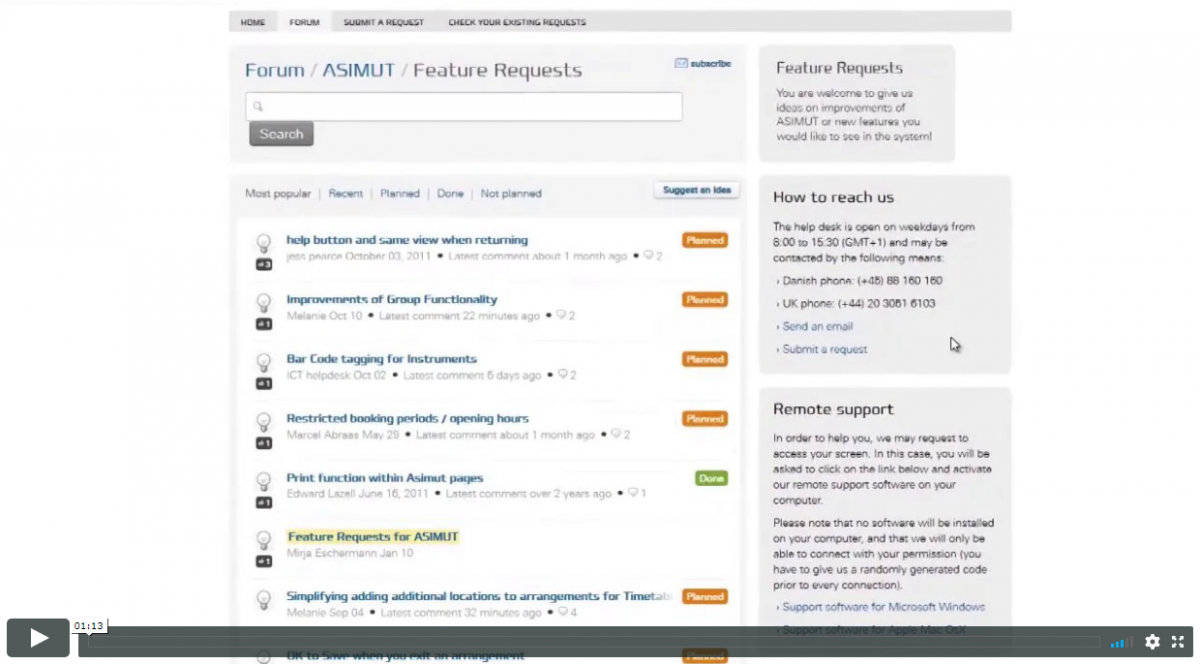
Task: Click magnifier icon in search field
Action: pyautogui.click(x=258, y=106)
